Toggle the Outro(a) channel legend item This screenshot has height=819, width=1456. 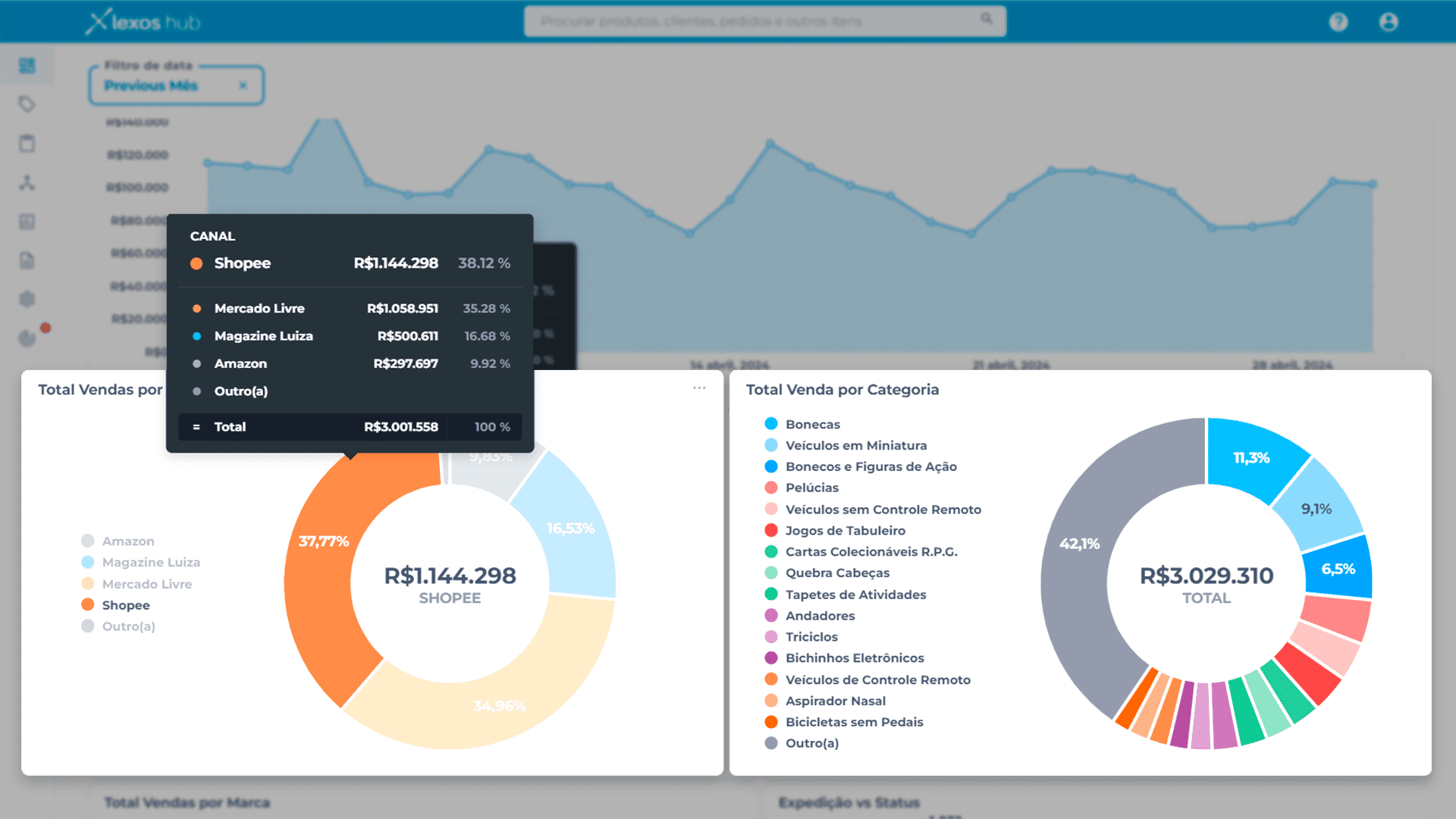[x=118, y=626]
